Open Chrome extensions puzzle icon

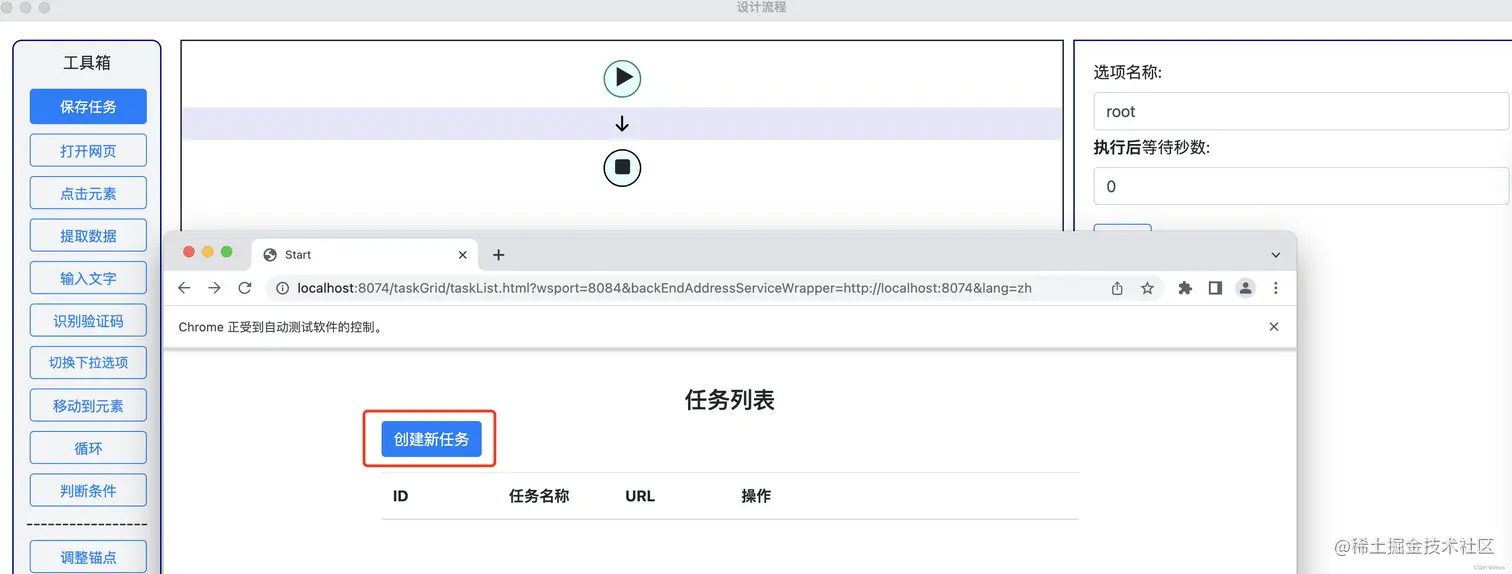pos(1185,288)
